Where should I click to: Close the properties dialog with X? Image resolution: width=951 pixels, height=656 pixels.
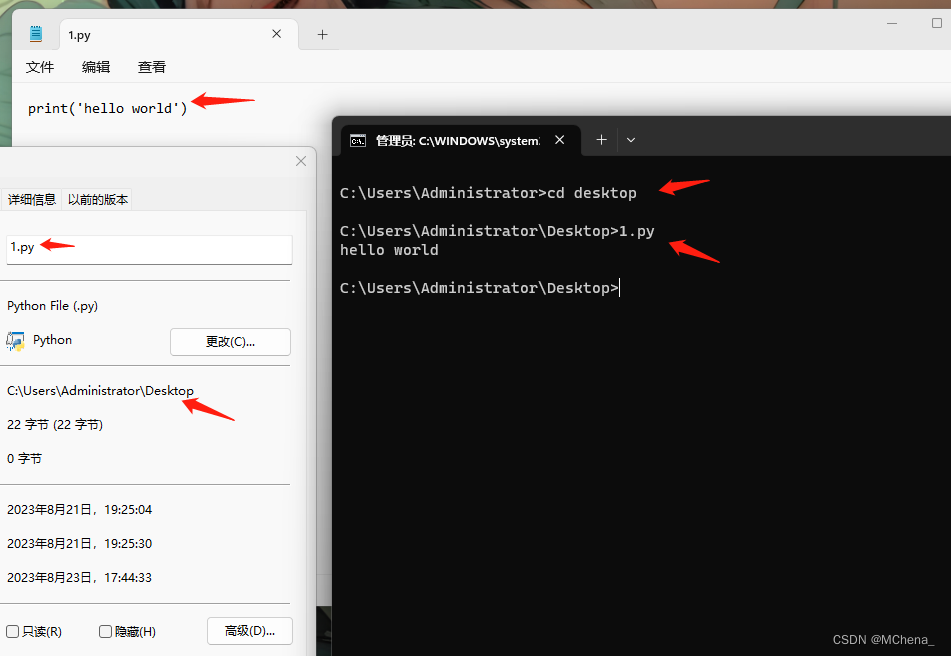coord(301,161)
